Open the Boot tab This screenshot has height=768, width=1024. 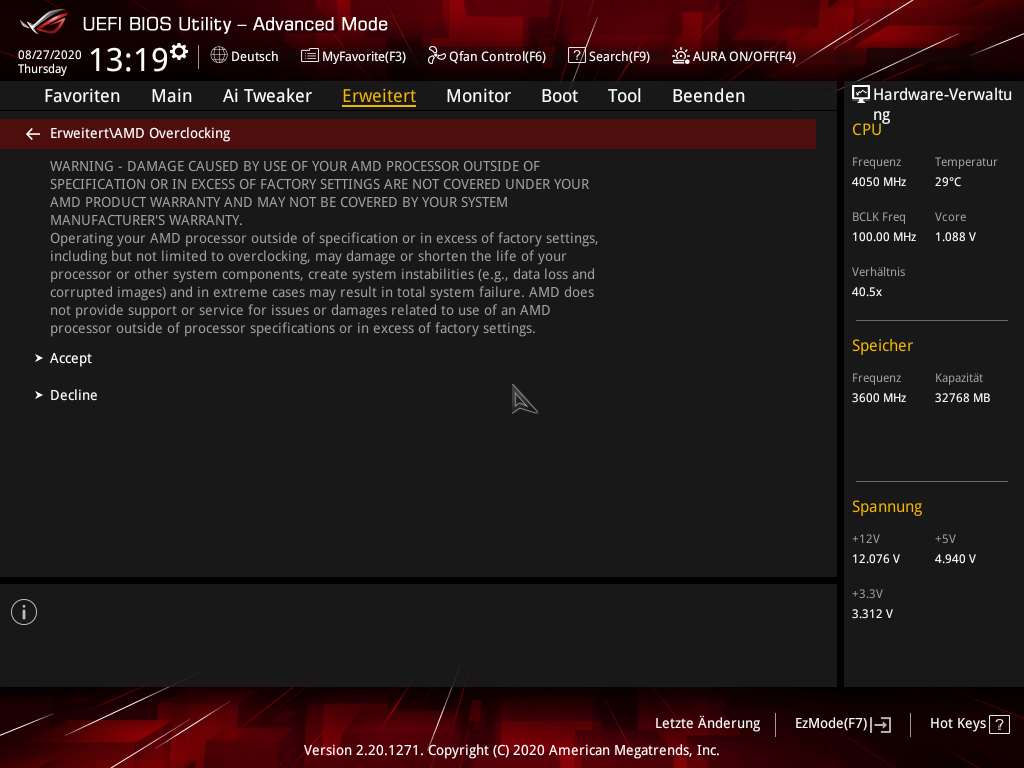tap(560, 96)
